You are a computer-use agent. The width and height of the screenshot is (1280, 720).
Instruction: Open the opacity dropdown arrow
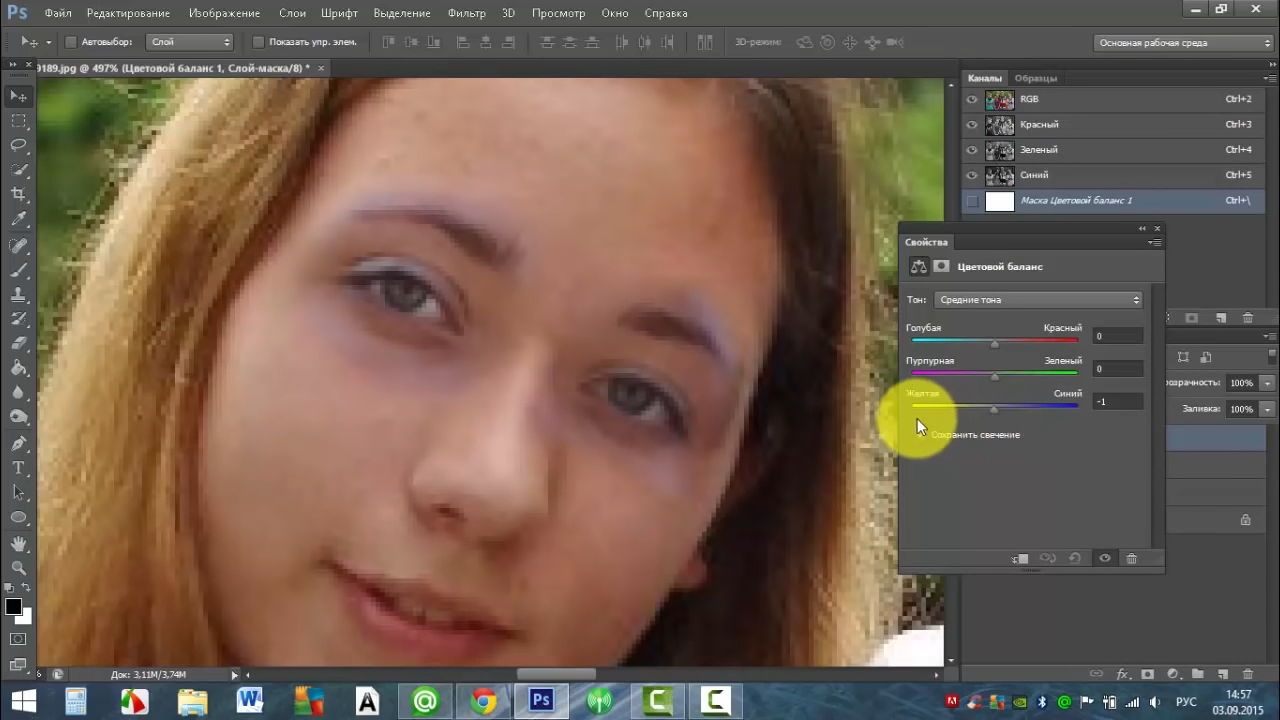tap(1267, 383)
